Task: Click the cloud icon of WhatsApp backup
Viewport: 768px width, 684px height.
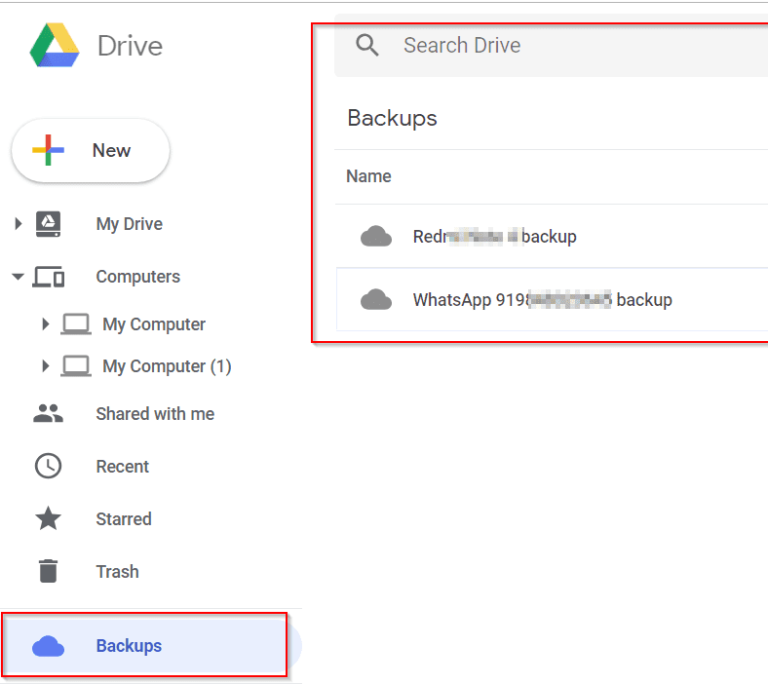Action: (376, 299)
